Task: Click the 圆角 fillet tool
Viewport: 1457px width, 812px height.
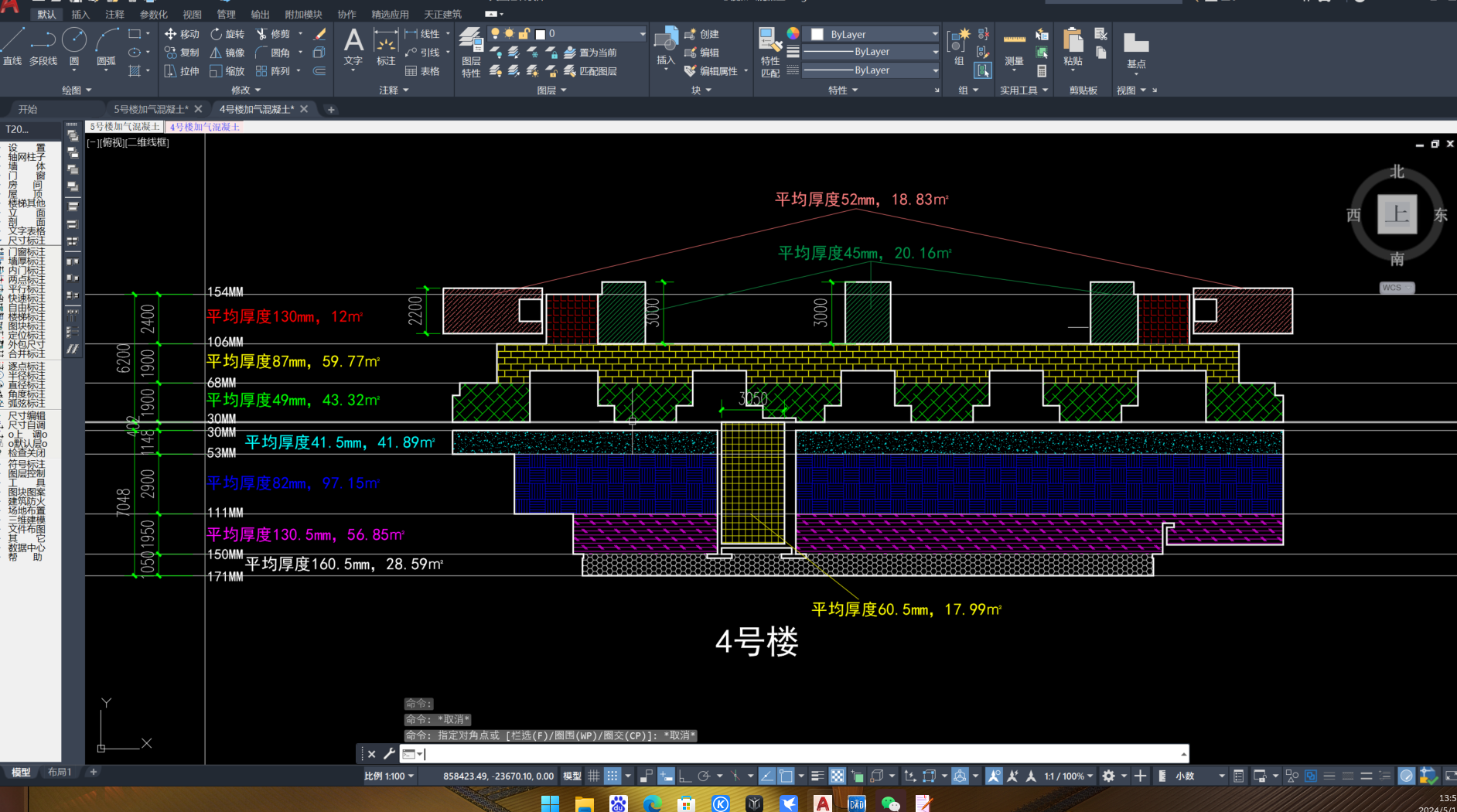Action: pyautogui.click(x=273, y=53)
